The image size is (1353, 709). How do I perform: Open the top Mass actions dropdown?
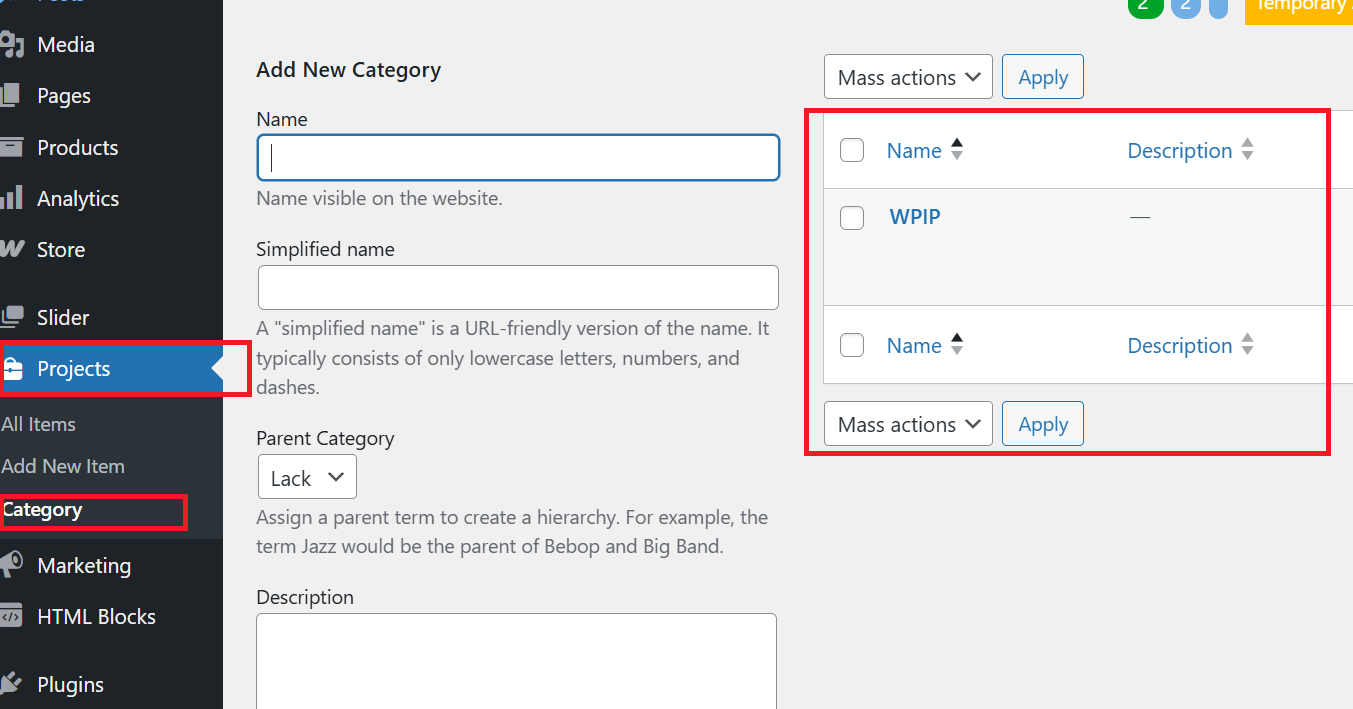tap(908, 77)
